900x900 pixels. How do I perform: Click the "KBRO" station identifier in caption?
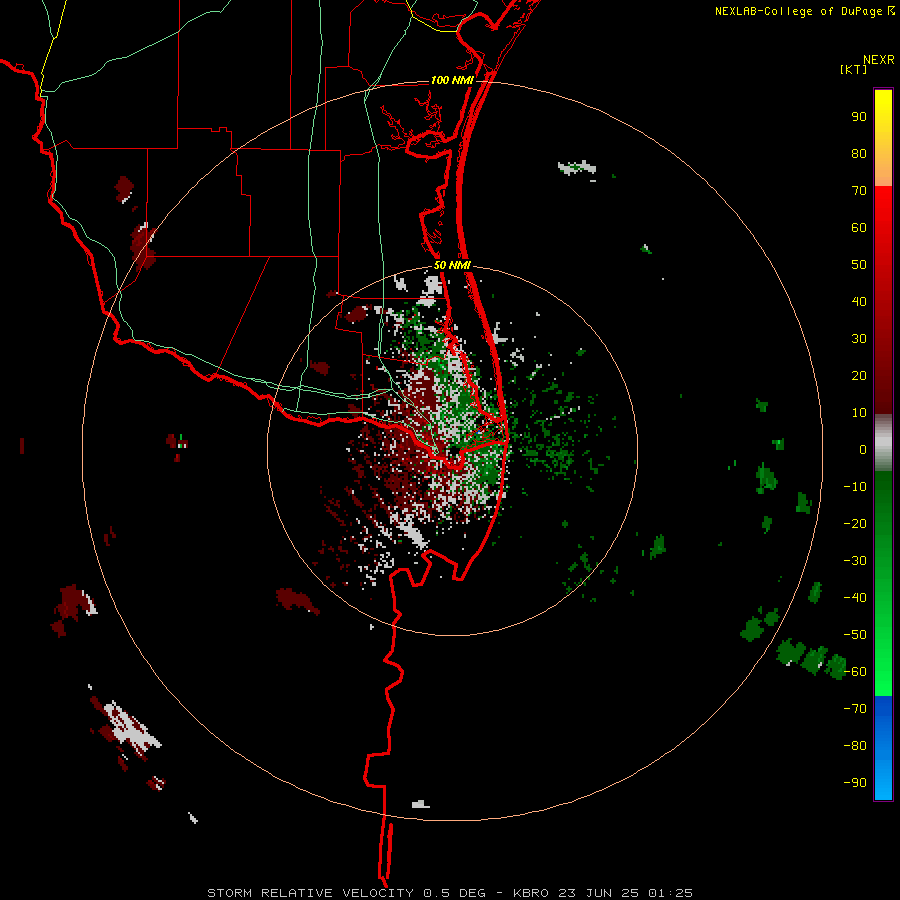tap(531, 893)
